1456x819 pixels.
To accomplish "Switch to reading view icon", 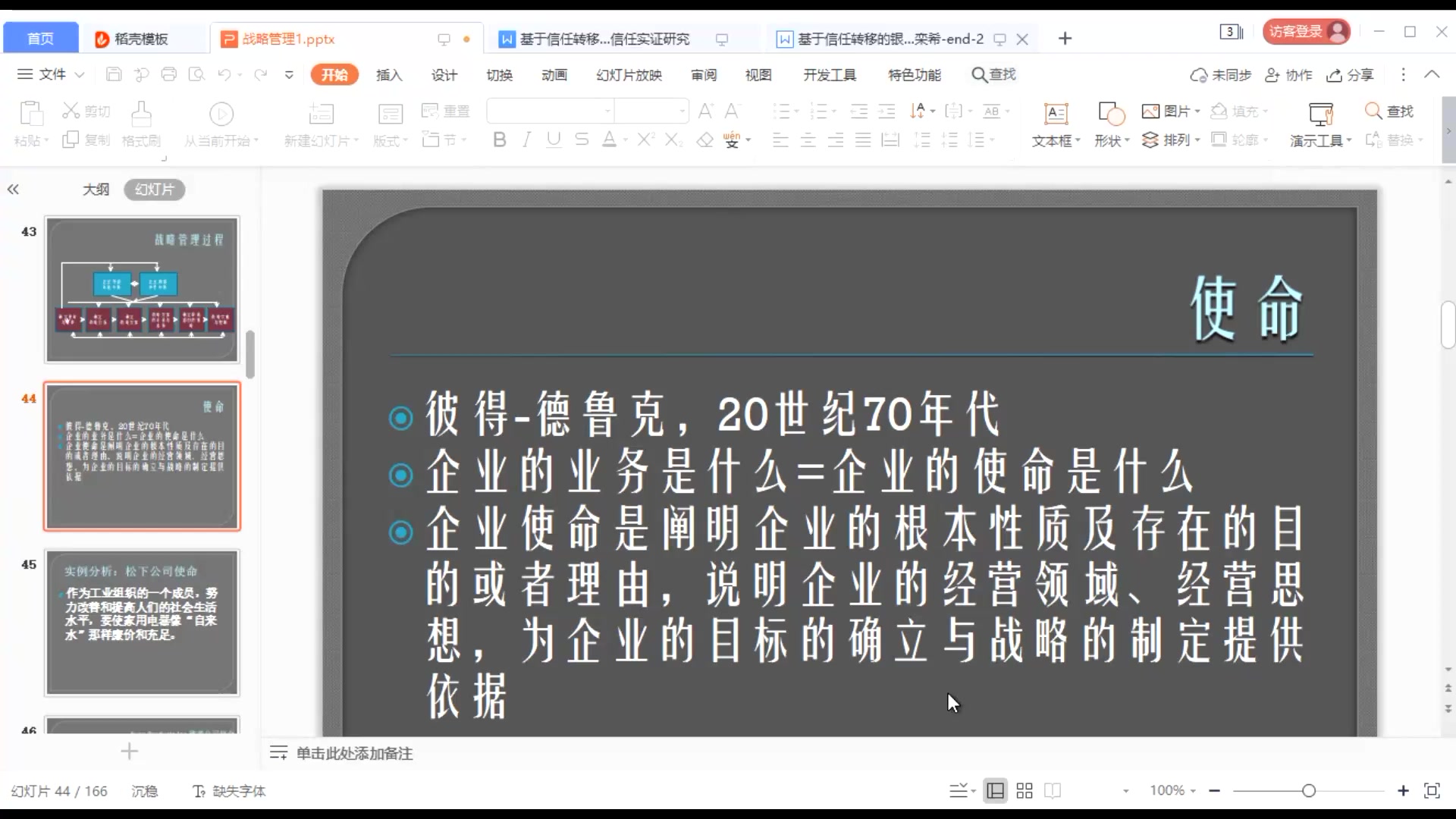I will coord(1053,791).
